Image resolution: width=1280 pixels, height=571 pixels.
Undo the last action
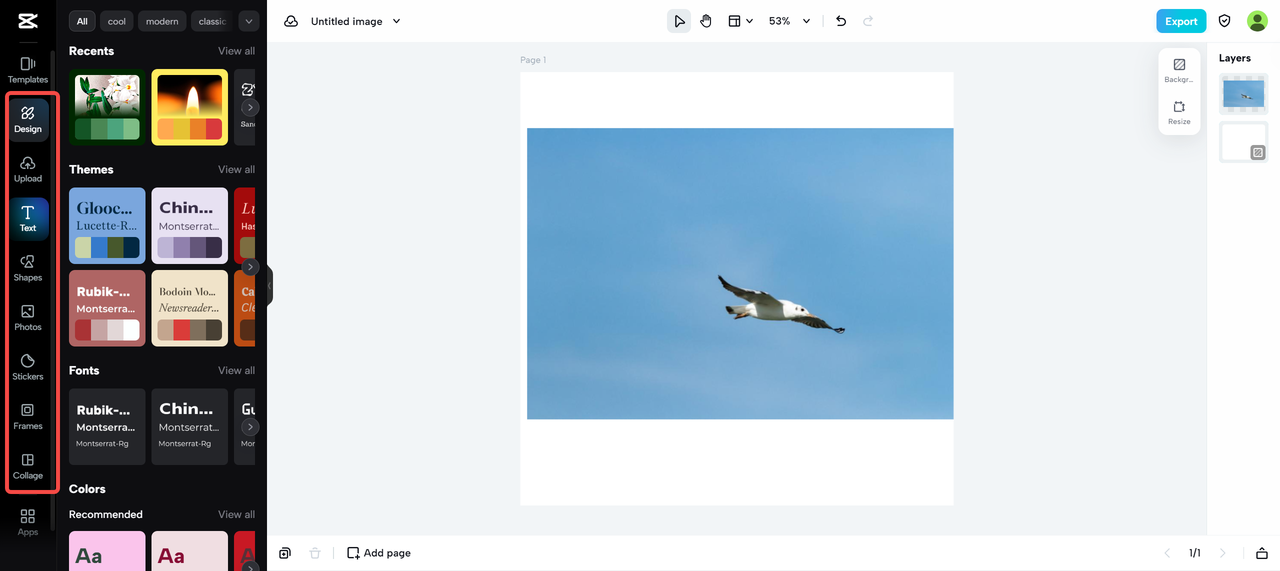[841, 21]
